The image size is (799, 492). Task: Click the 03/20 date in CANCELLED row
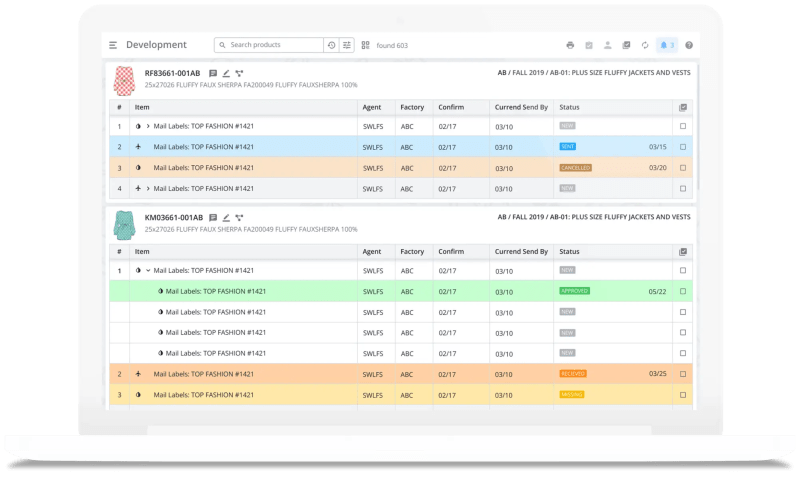coord(657,168)
